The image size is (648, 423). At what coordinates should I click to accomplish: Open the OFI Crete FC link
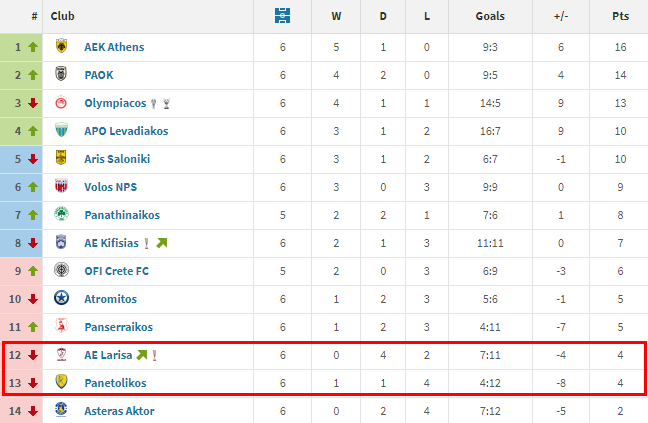pyautogui.click(x=119, y=271)
